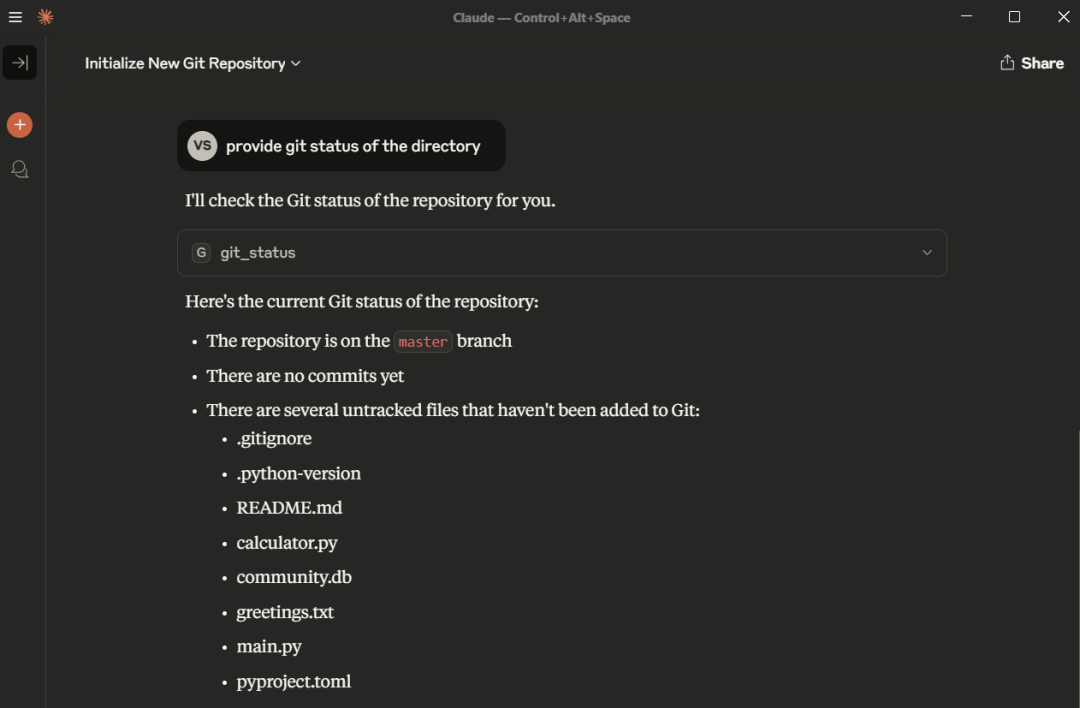This screenshot has width=1080, height=708.
Task: Maximize the Claude window
Action: [x=1014, y=17]
